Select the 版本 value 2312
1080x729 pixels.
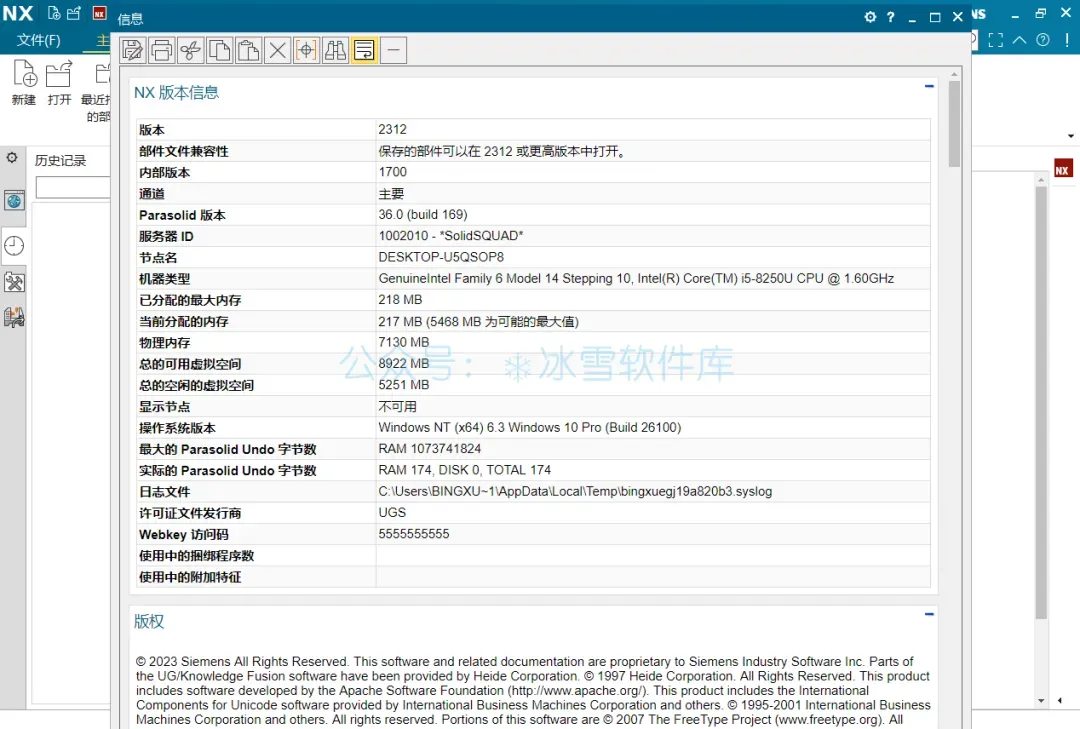(x=393, y=130)
